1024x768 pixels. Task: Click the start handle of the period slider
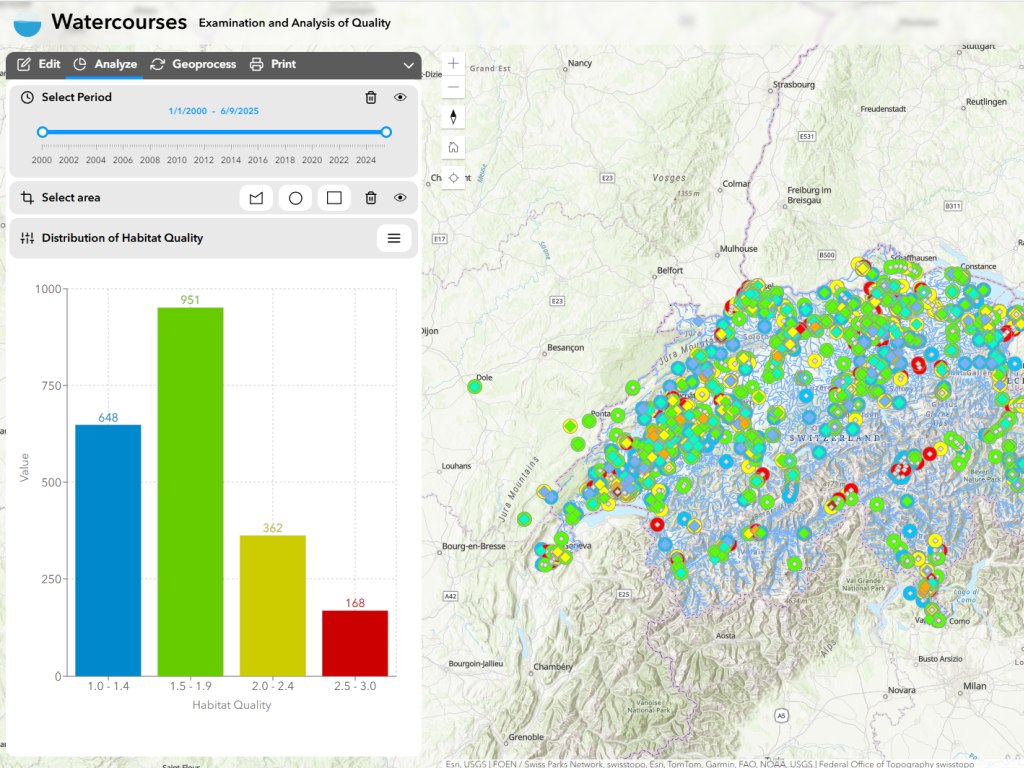tap(42, 132)
